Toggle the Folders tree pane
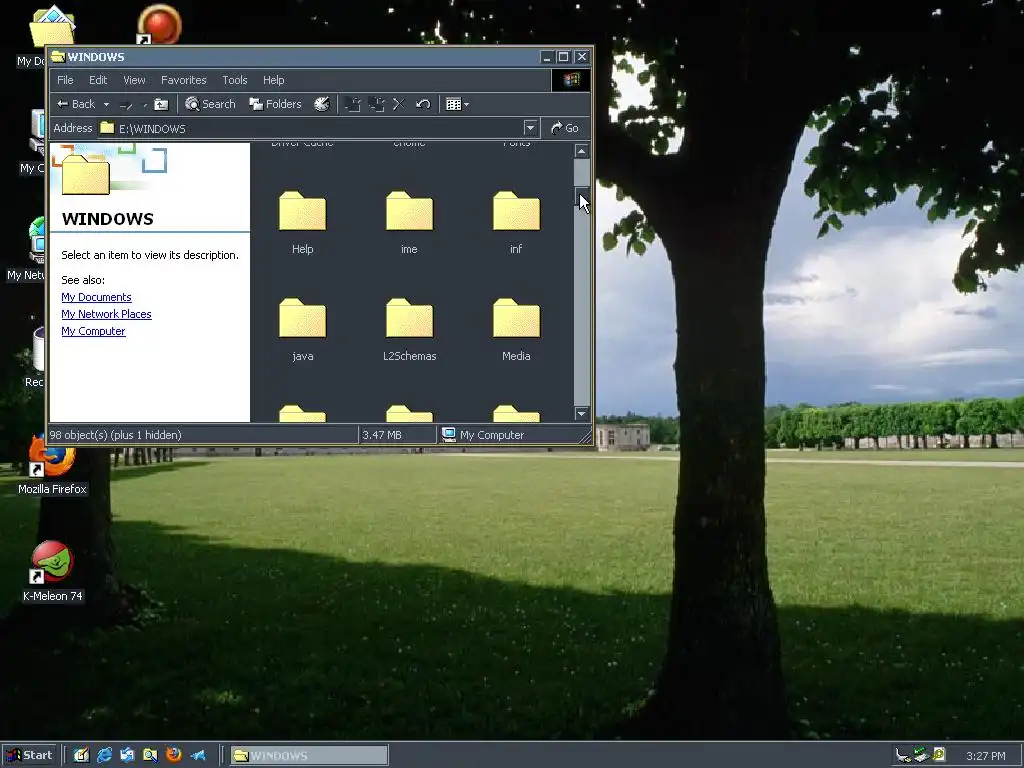The height and width of the screenshot is (768, 1024). click(x=276, y=104)
